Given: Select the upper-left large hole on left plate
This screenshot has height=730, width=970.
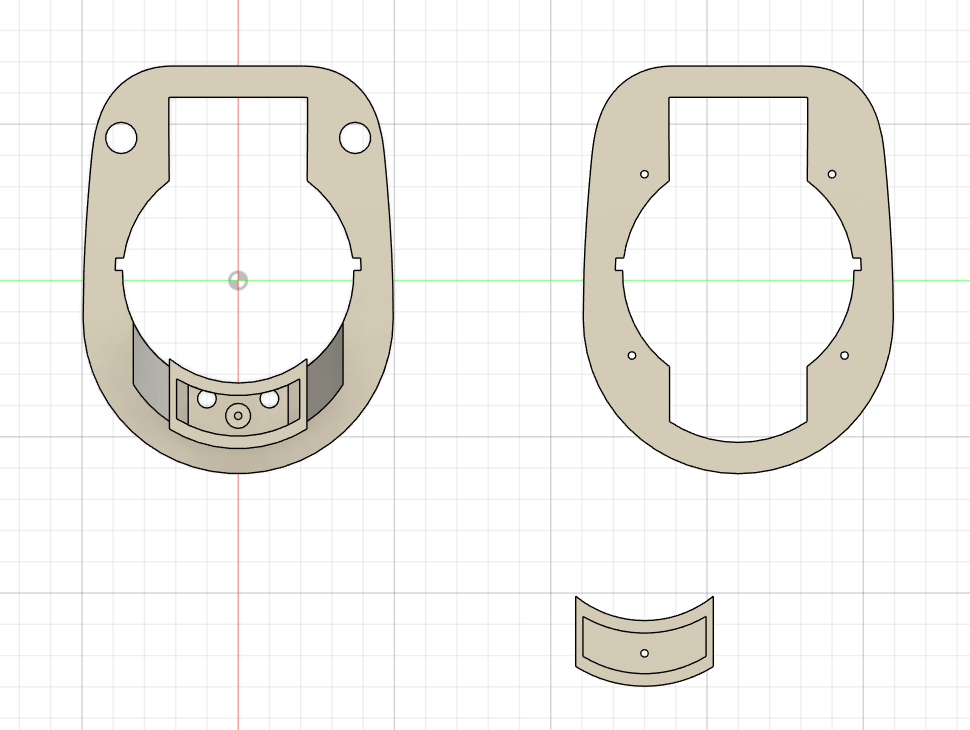Looking at the screenshot, I should click(x=121, y=138).
